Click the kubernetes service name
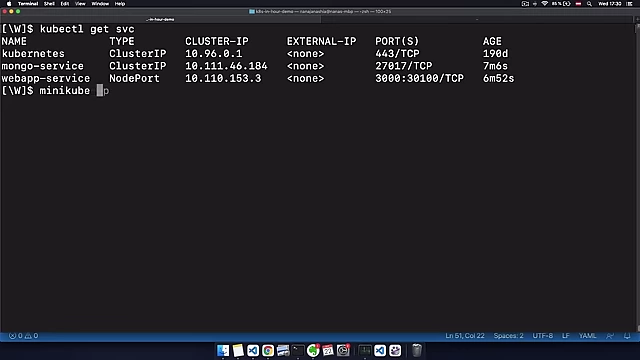Screen dimensions: 640x360 pyautogui.click(x=33, y=54)
